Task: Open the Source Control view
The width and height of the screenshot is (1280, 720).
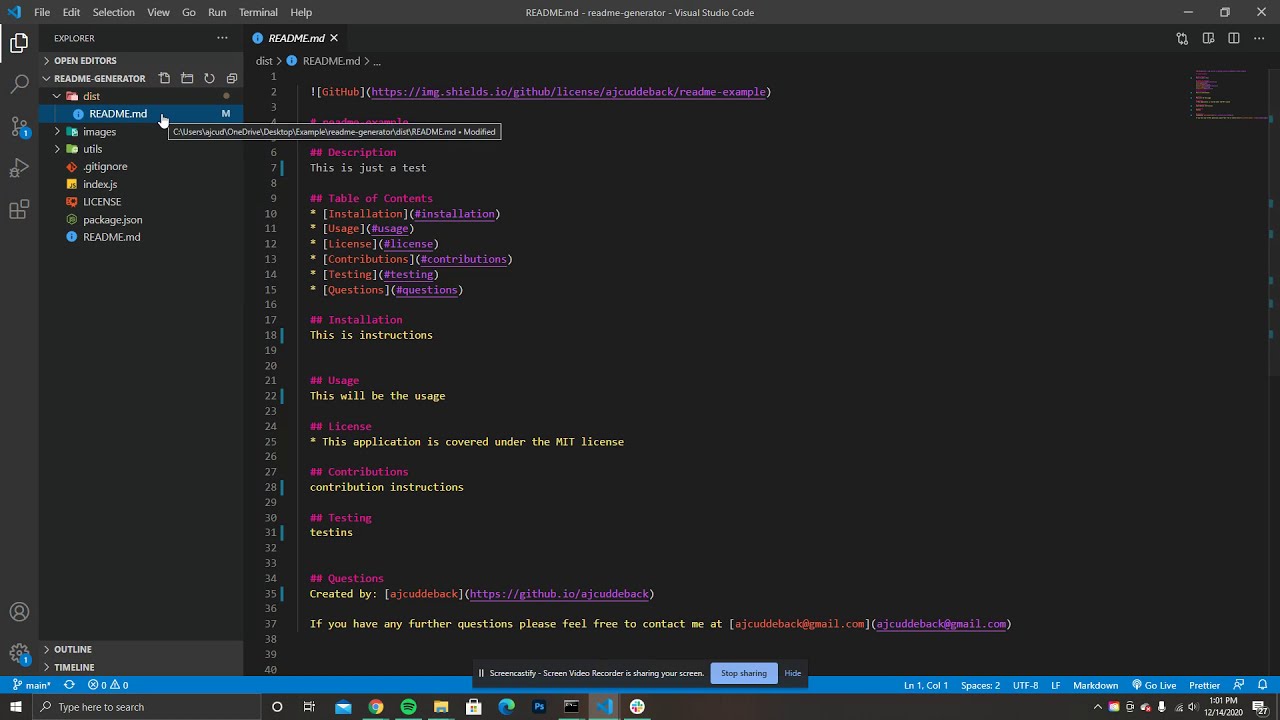Action: (19, 127)
